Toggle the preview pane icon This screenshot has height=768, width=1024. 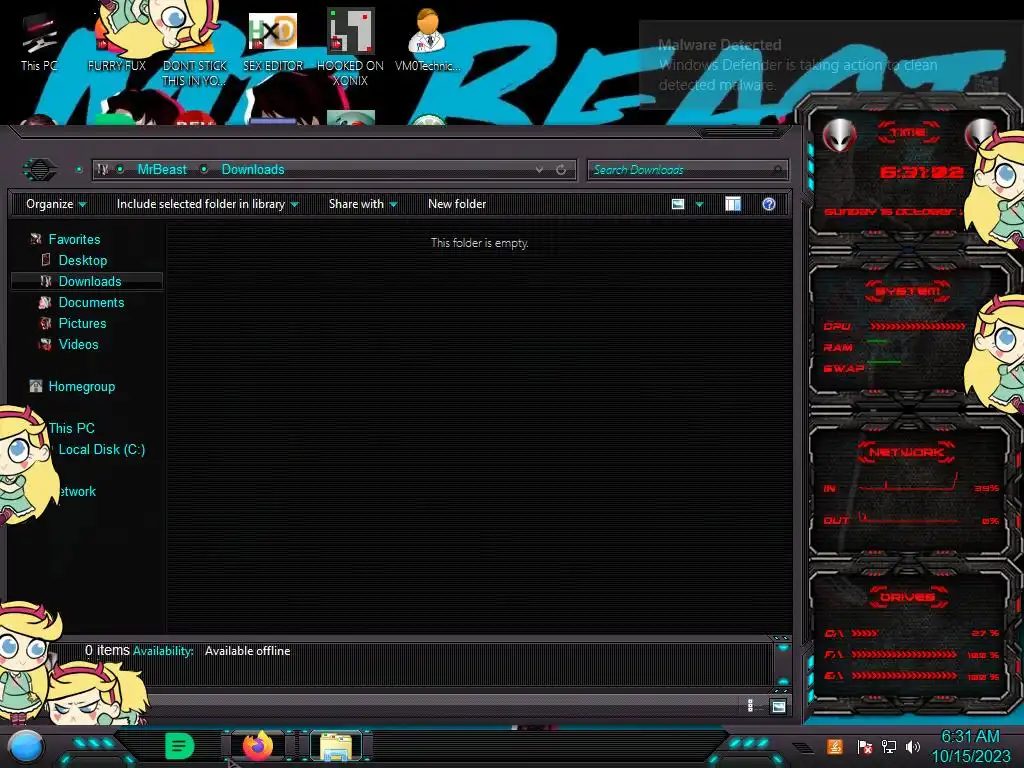(733, 204)
